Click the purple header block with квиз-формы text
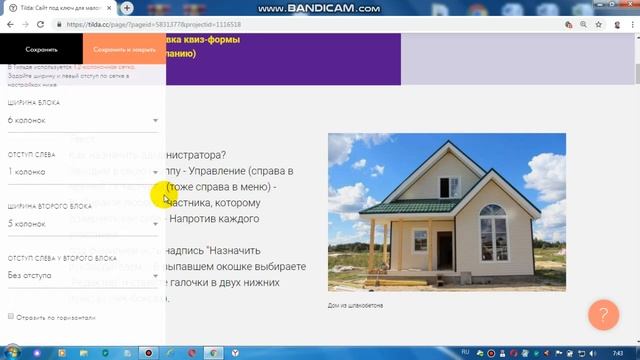Image resolution: width=640 pixels, height=360 pixels. (283, 59)
